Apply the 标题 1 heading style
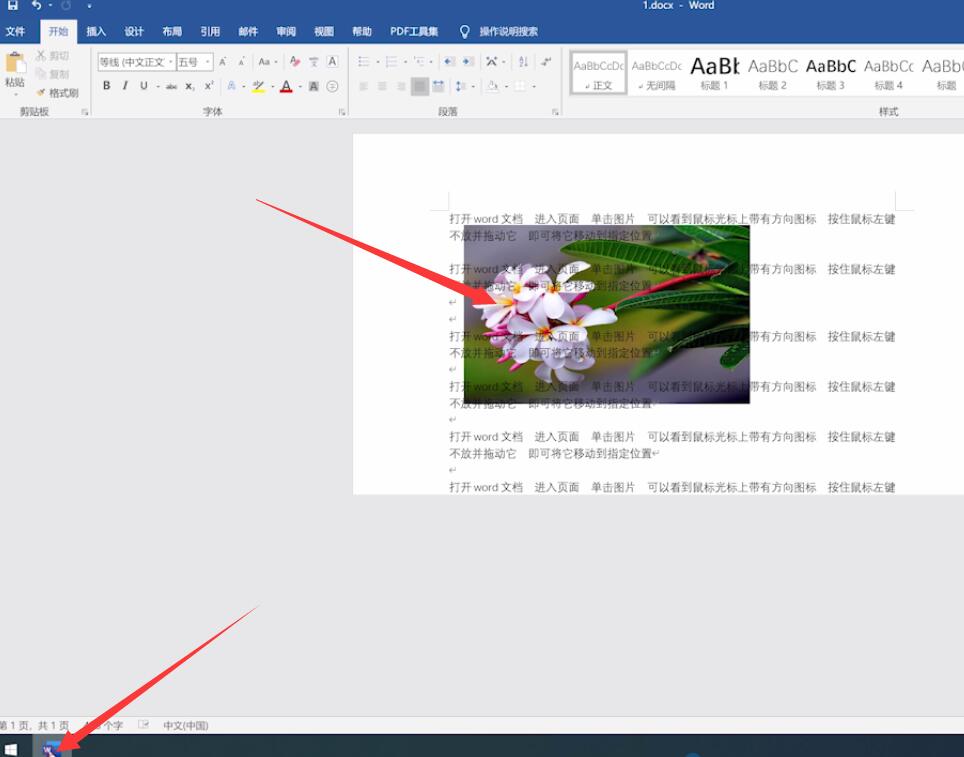Screen dimensions: 964x757 click(x=714, y=73)
